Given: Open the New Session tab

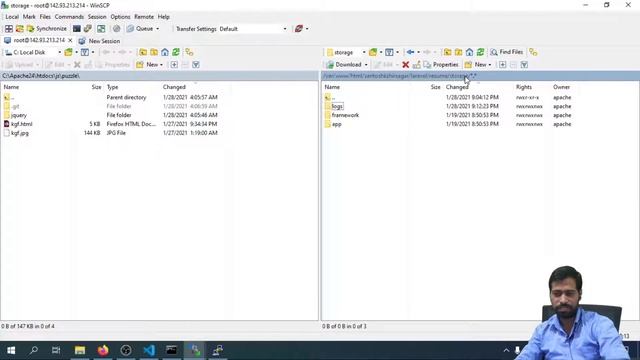Looking at the screenshot, I should [99, 41].
